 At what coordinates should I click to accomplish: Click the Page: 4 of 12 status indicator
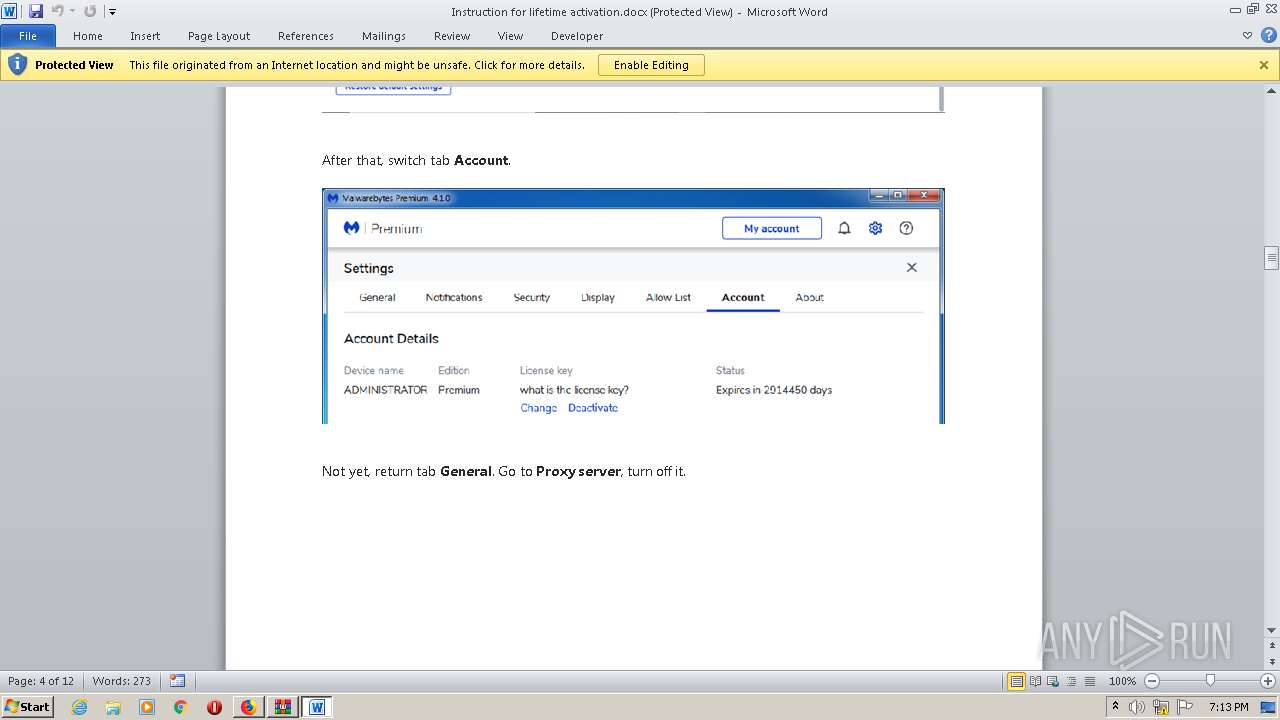click(x=41, y=681)
